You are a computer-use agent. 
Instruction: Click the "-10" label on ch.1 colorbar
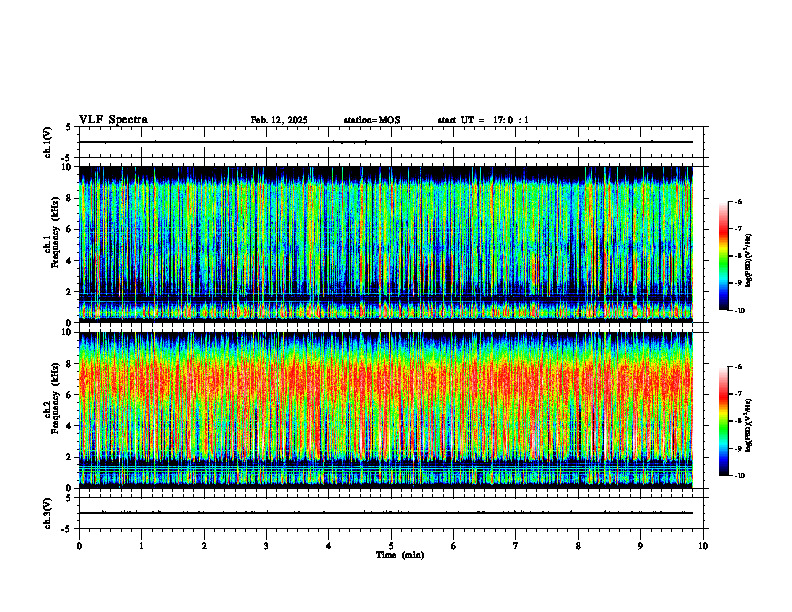pyautogui.click(x=740, y=310)
